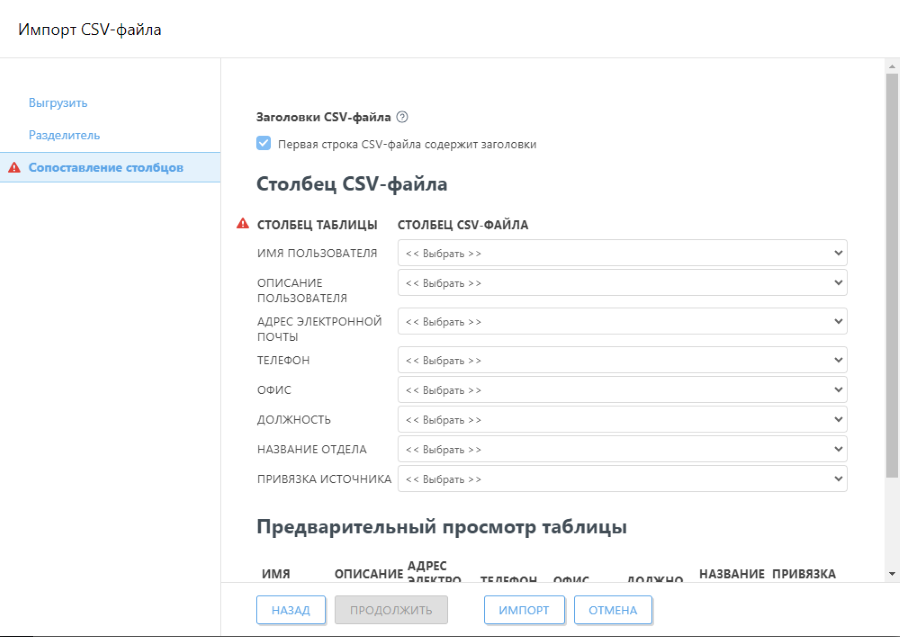This screenshot has height=637, width=900.
Task: Click the НАЗАД button
Action: [291, 609]
